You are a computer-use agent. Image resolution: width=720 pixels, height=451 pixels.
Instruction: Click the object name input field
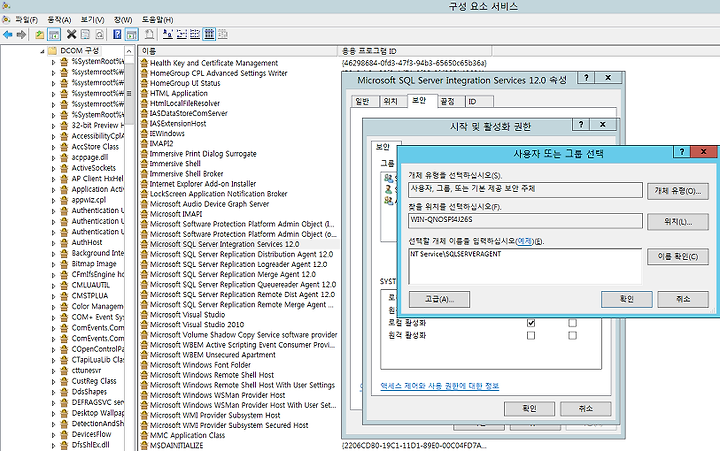coord(525,266)
